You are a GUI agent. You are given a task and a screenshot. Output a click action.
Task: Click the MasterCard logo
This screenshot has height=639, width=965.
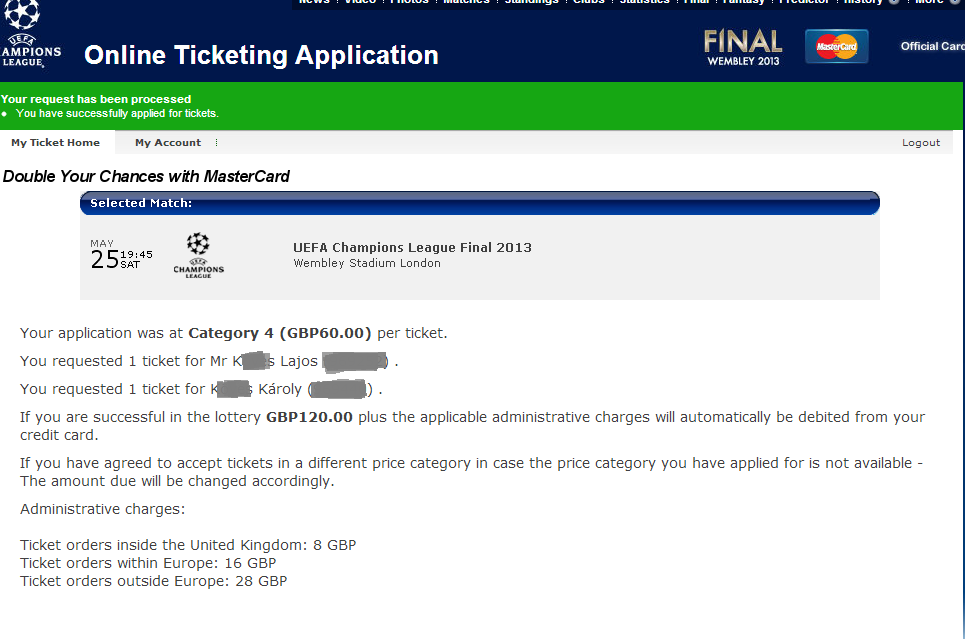coord(836,46)
